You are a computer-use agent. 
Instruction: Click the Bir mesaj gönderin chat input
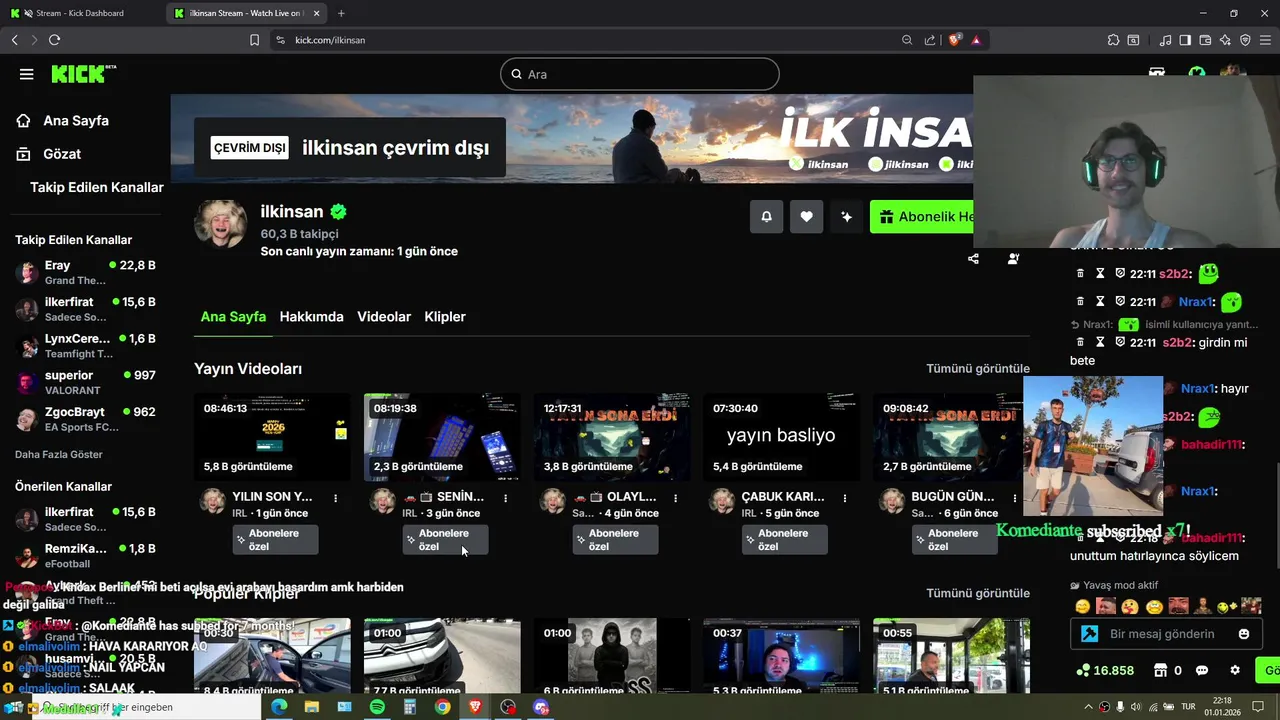[1165, 634]
